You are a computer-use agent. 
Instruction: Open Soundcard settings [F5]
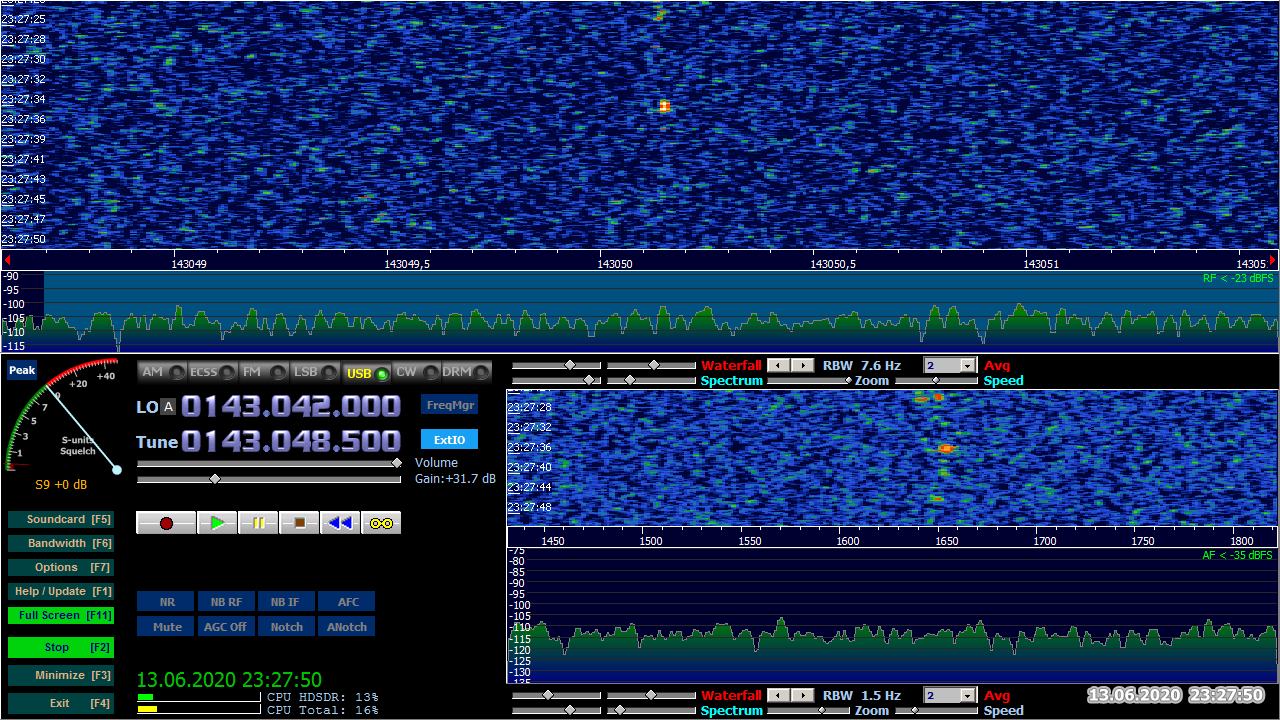pyautogui.click(x=61, y=519)
